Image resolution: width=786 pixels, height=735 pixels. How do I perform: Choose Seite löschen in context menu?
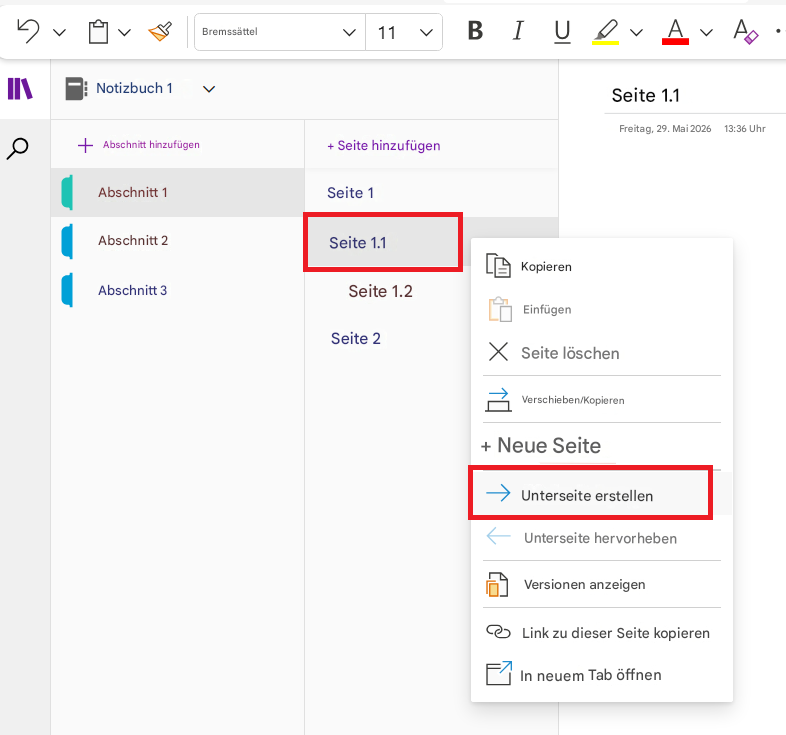[x=602, y=353]
